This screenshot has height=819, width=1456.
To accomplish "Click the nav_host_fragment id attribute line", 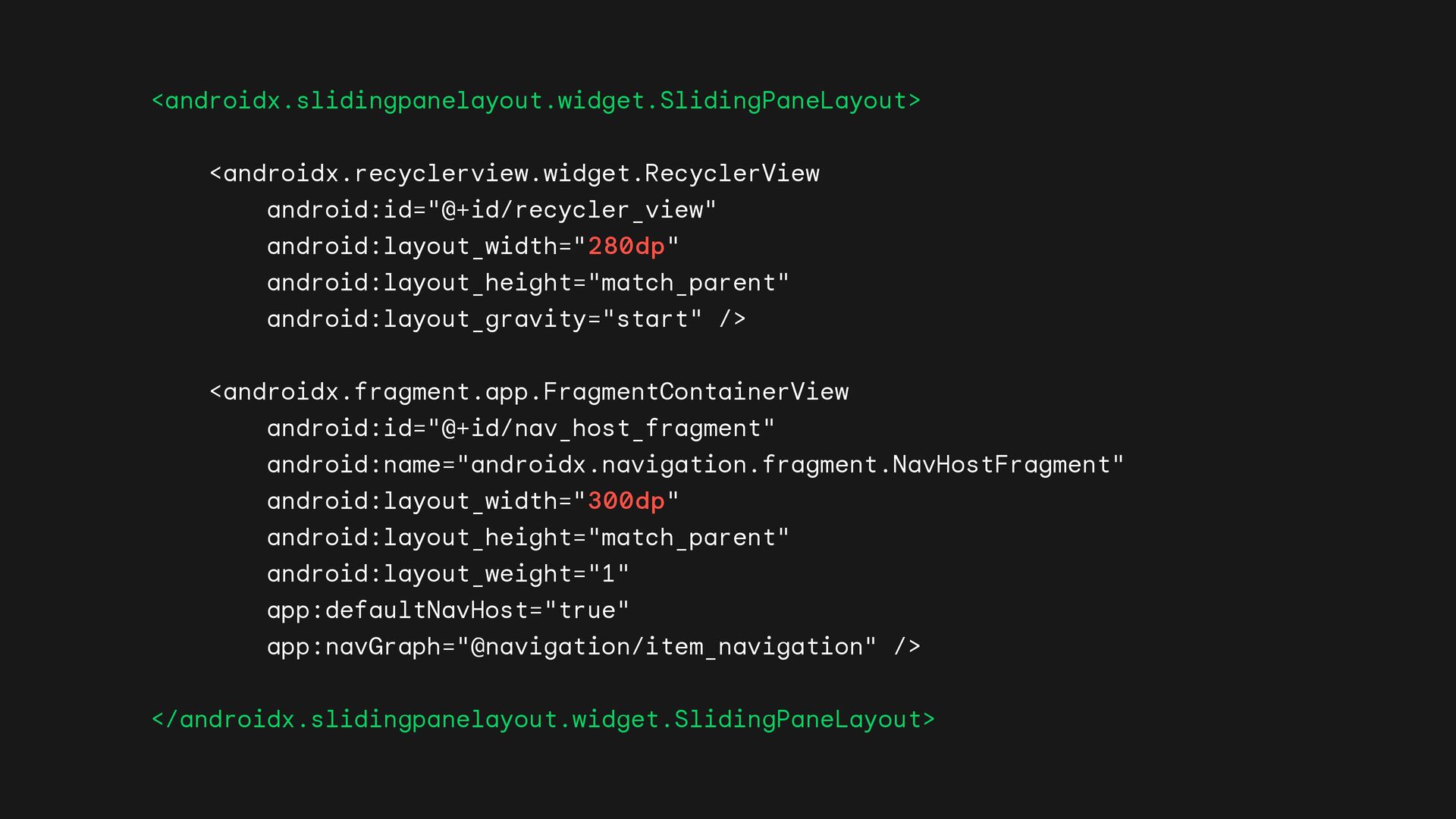I will 521,428.
